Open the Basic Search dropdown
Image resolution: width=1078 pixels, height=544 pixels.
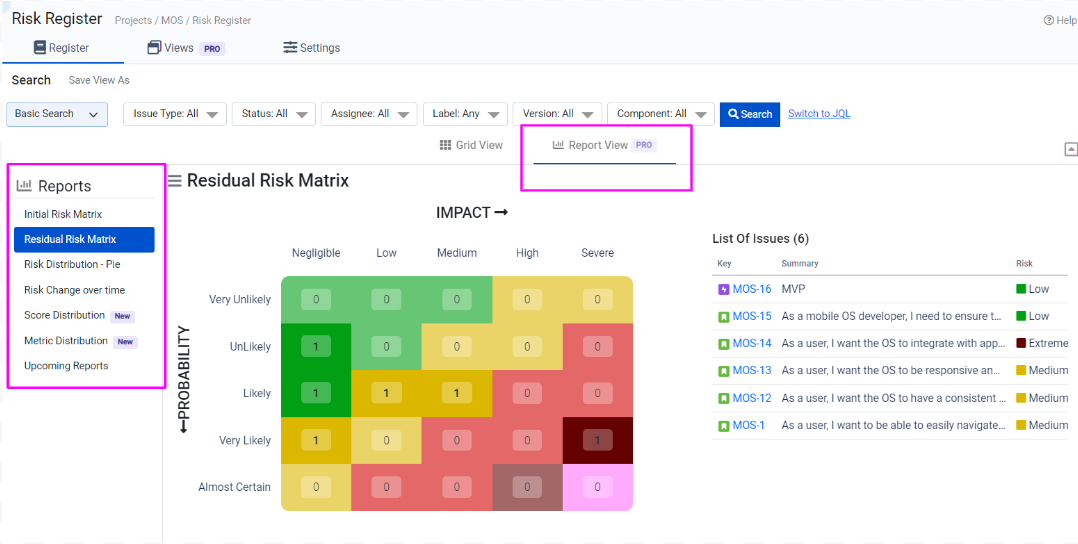coord(57,114)
